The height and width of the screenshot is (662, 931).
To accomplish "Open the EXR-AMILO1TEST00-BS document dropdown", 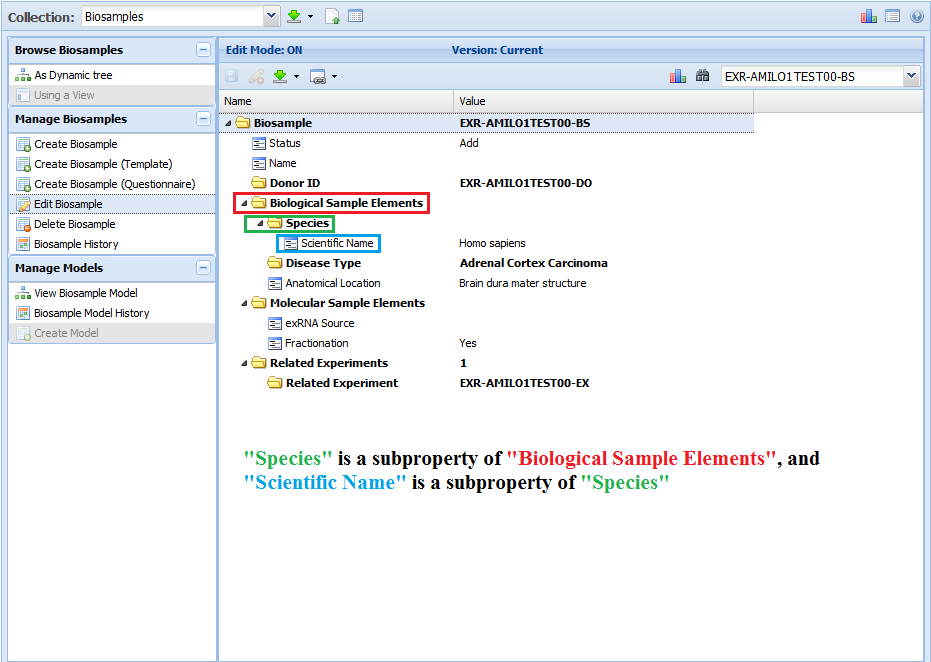I will tap(910, 76).
